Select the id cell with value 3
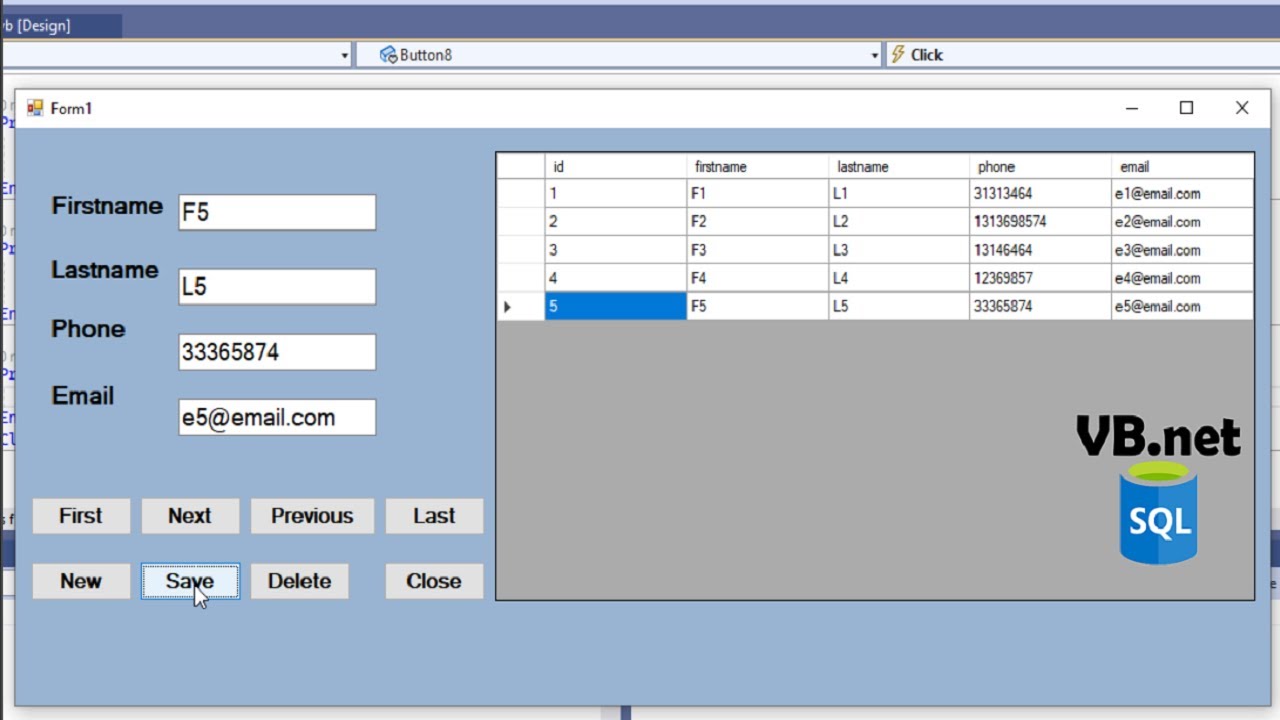 pos(616,250)
